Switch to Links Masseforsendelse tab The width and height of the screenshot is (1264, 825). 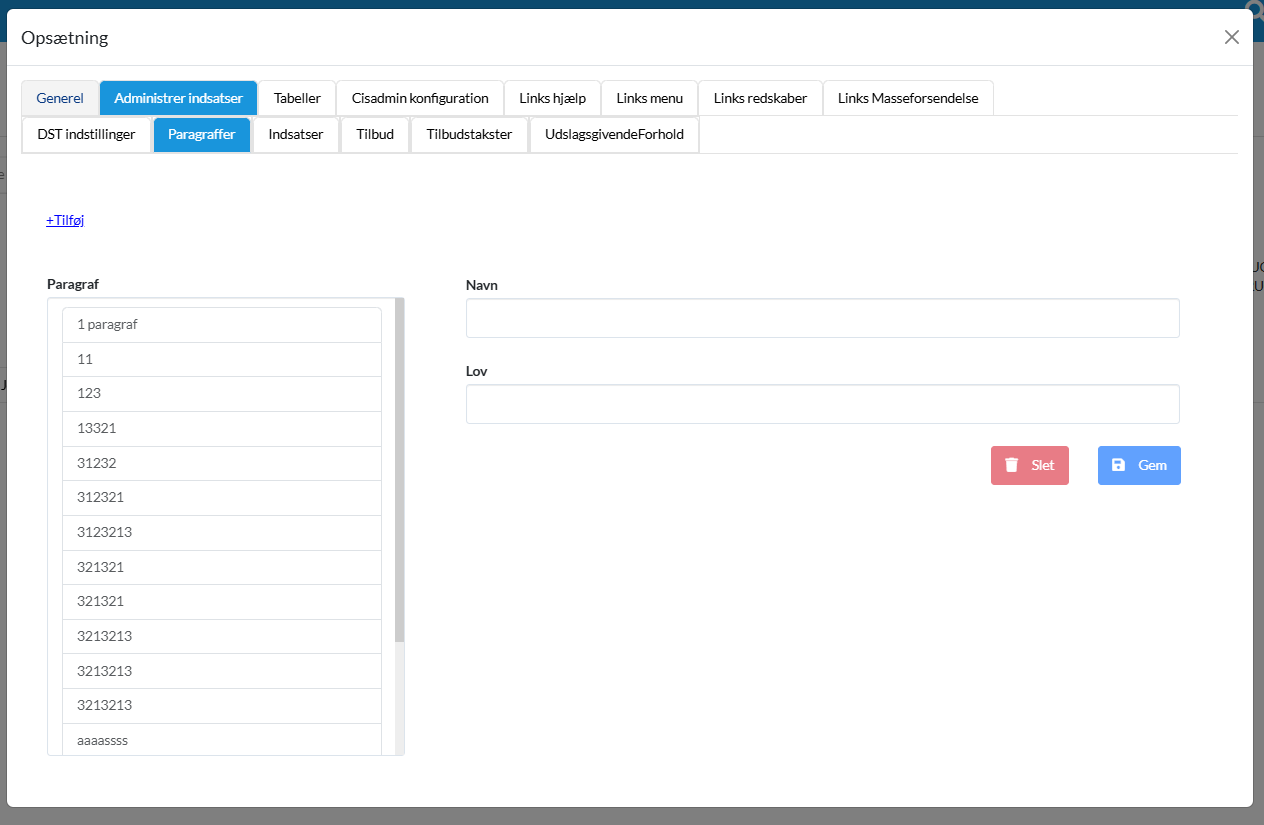(x=908, y=98)
